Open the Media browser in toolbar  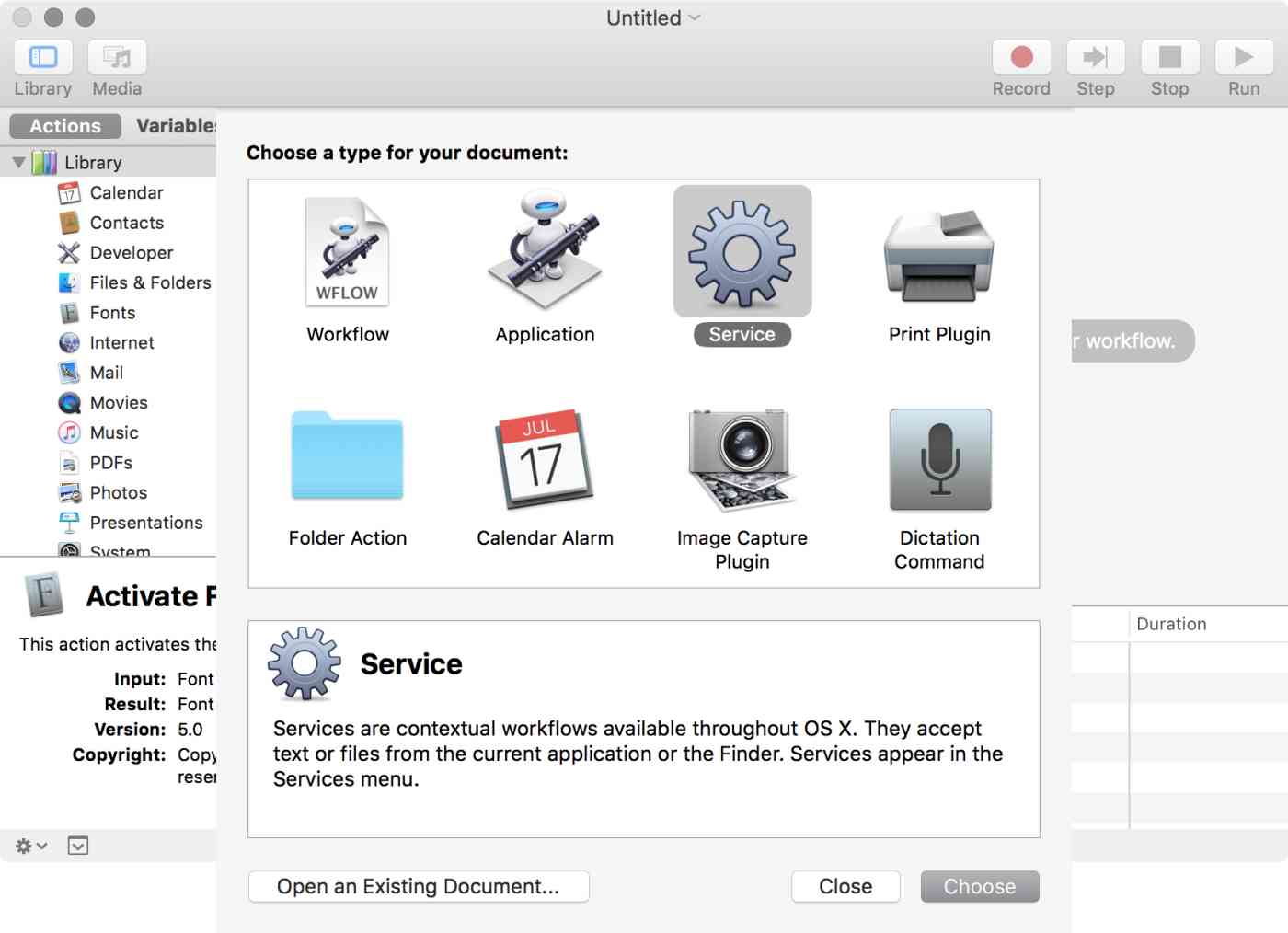(117, 57)
